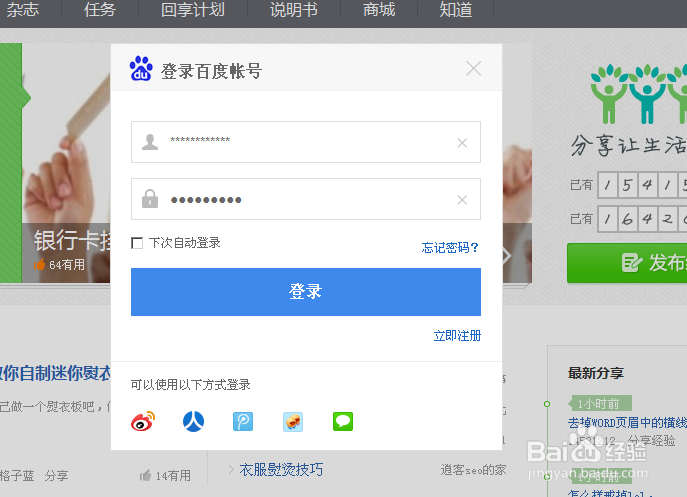The width and height of the screenshot is (687, 497).
Task: Enable the 下次自动登录 checkbox
Action: [137, 243]
